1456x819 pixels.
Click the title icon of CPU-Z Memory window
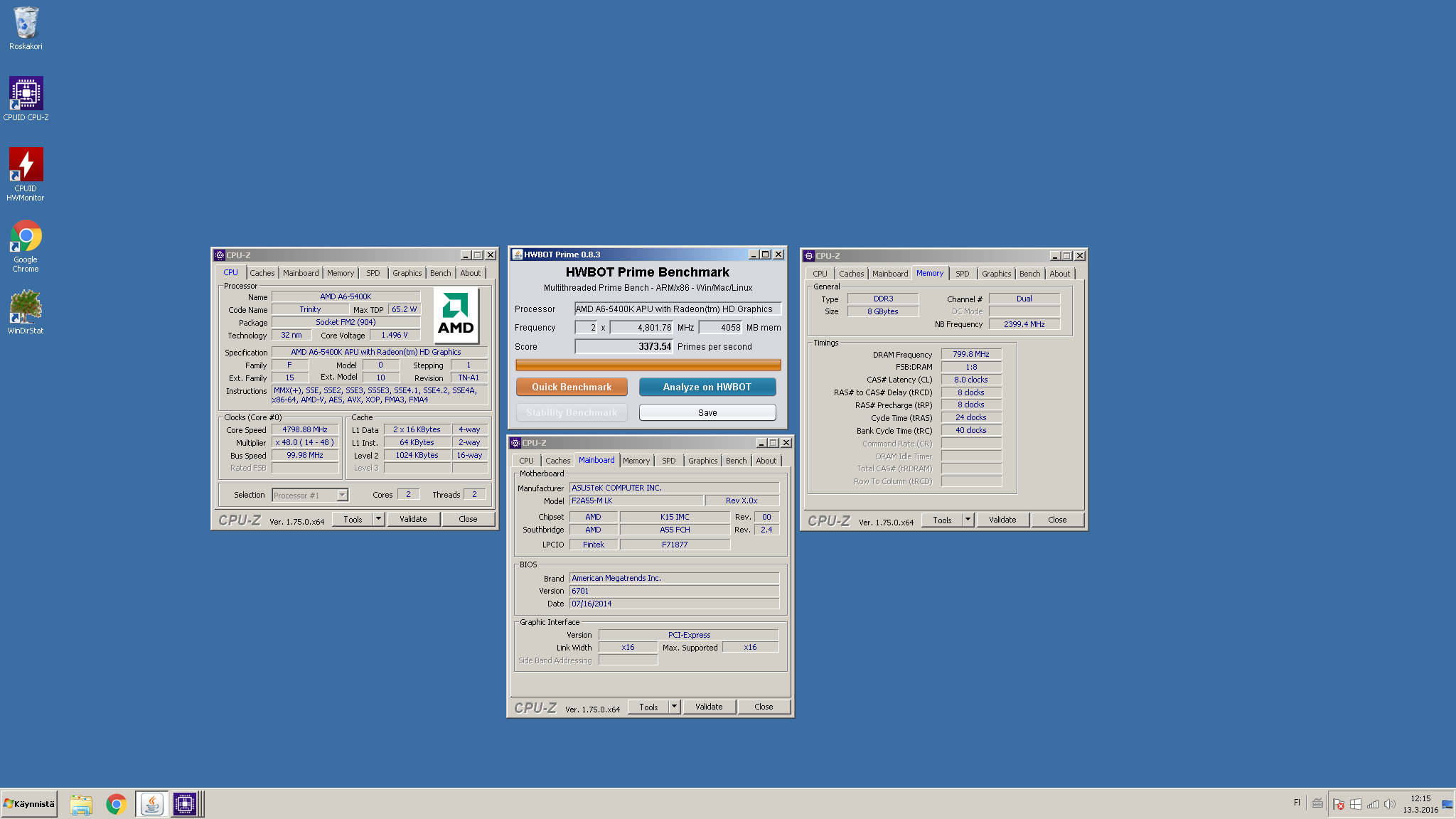coord(809,256)
